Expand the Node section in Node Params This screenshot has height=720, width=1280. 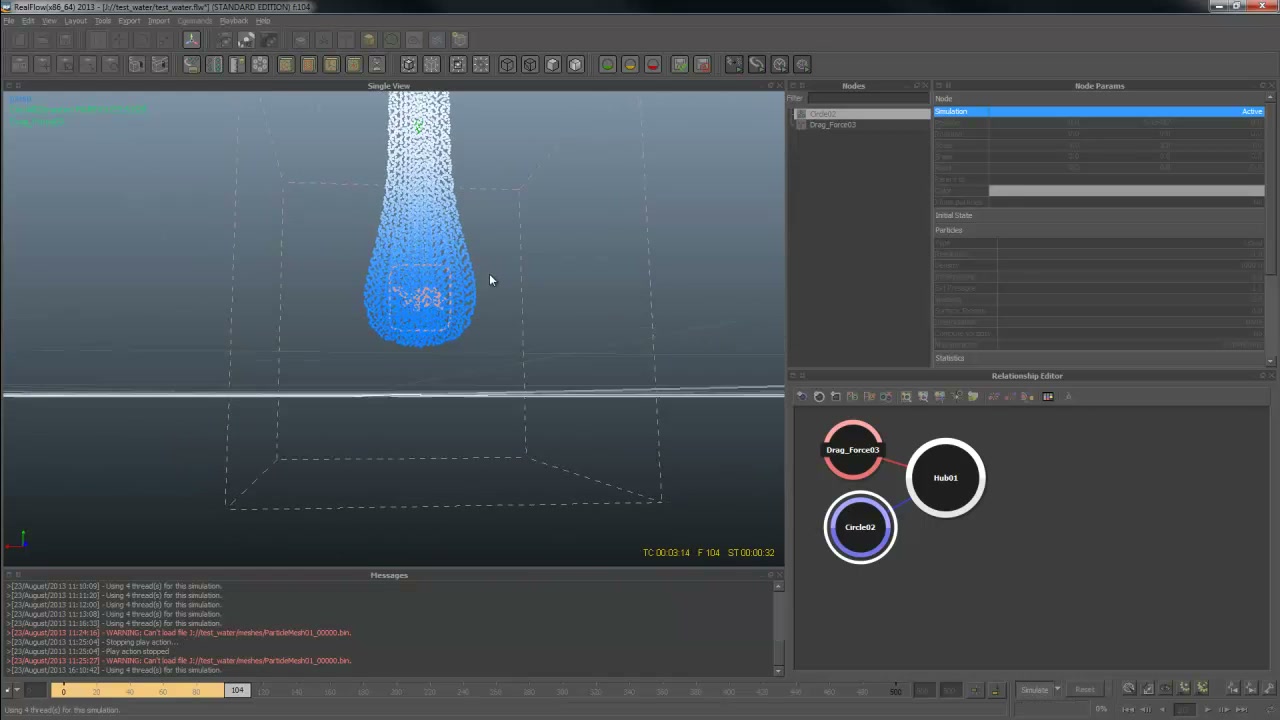(x=1099, y=98)
